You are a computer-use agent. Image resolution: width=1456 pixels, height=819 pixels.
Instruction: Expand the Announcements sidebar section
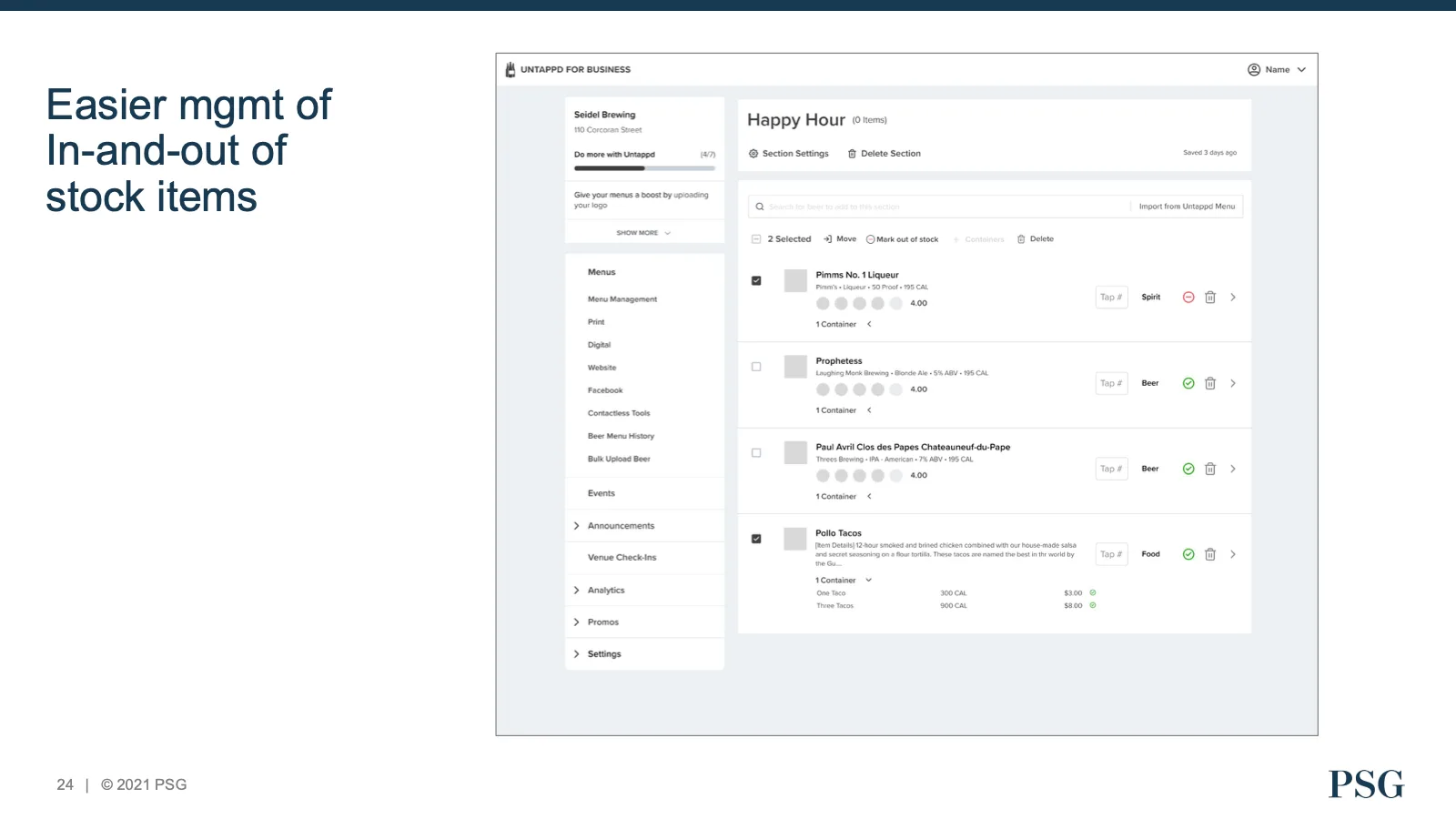576,526
